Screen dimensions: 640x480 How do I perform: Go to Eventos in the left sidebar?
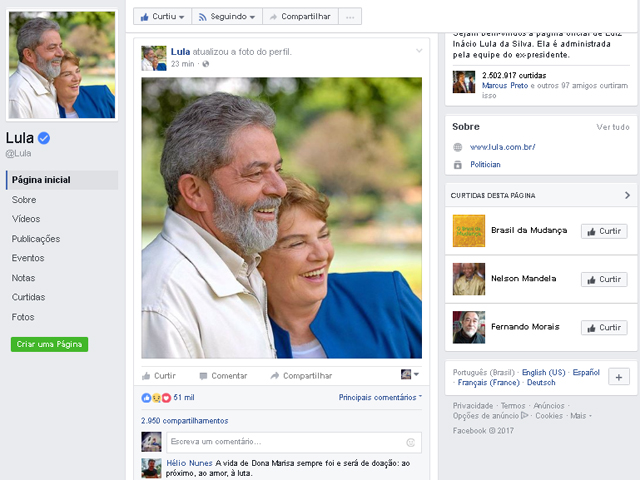tap(28, 258)
